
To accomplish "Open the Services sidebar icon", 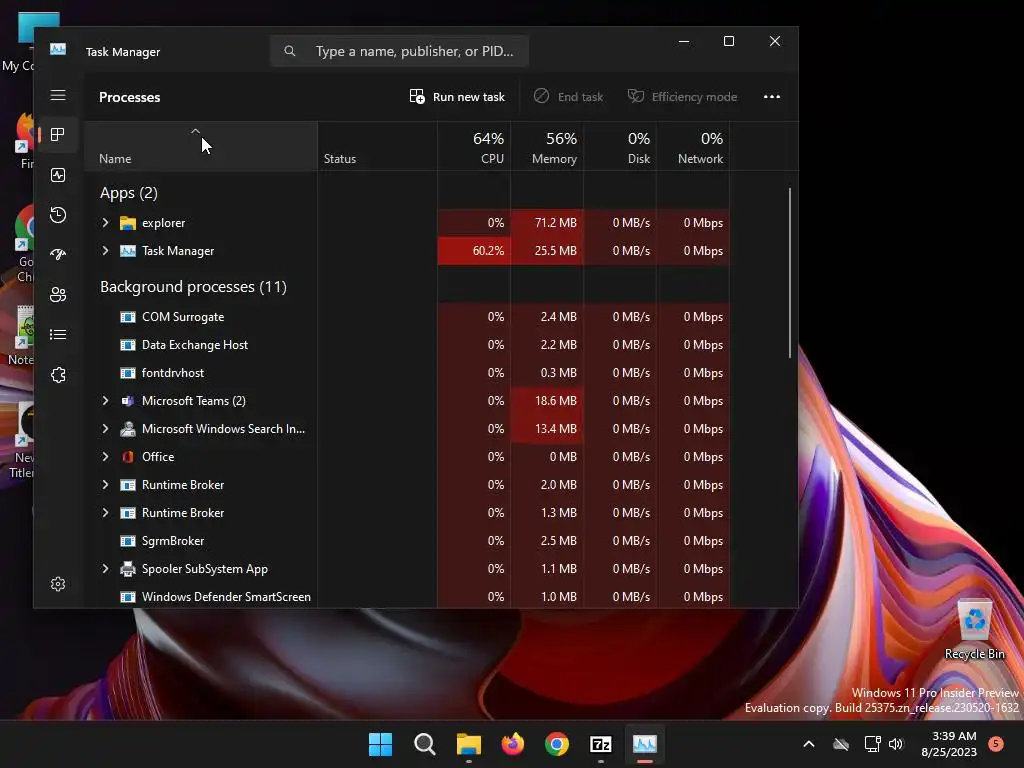I will click(58, 375).
